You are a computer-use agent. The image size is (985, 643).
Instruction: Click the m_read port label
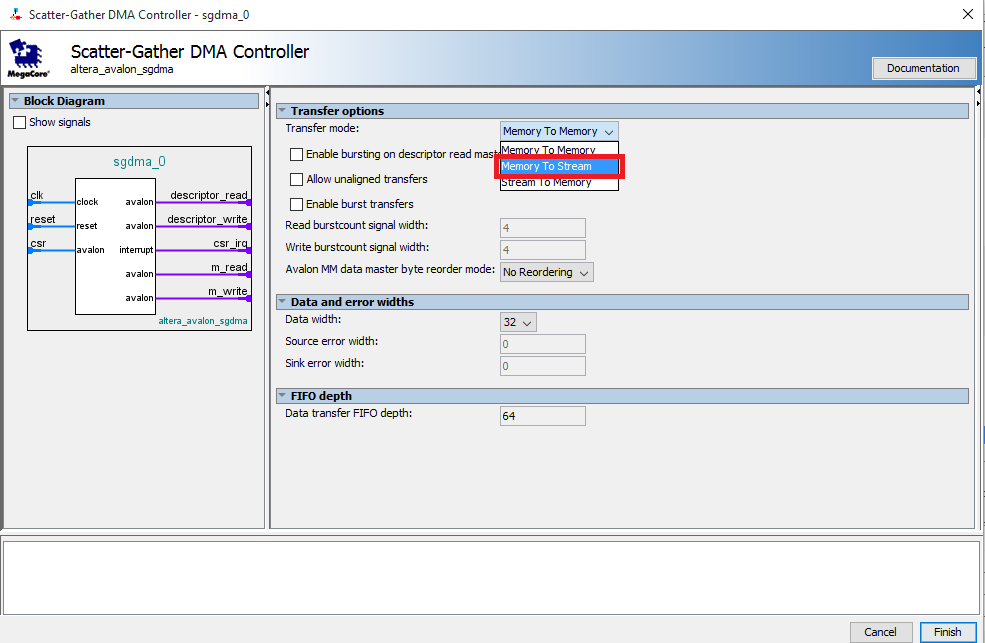pos(229,267)
